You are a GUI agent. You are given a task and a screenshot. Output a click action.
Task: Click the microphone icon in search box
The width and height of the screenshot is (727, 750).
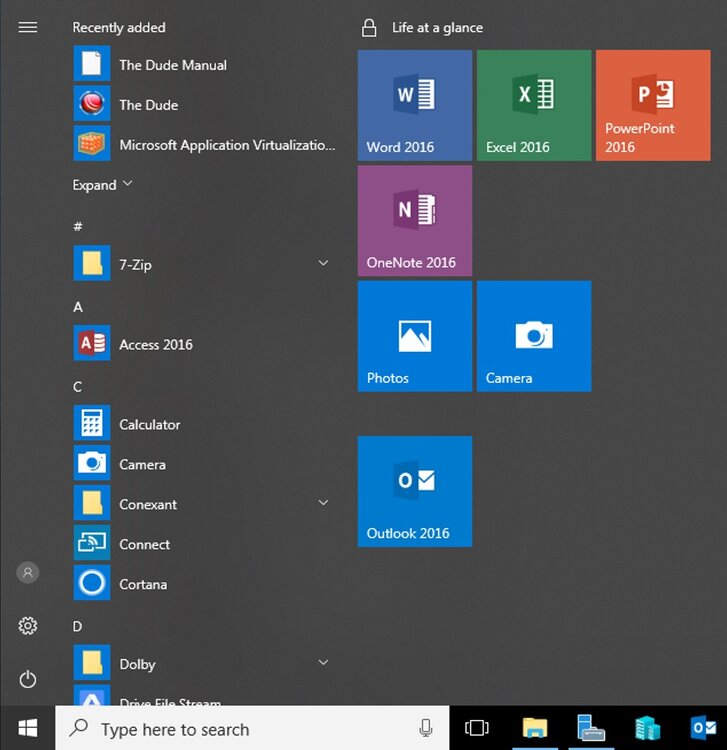click(426, 728)
